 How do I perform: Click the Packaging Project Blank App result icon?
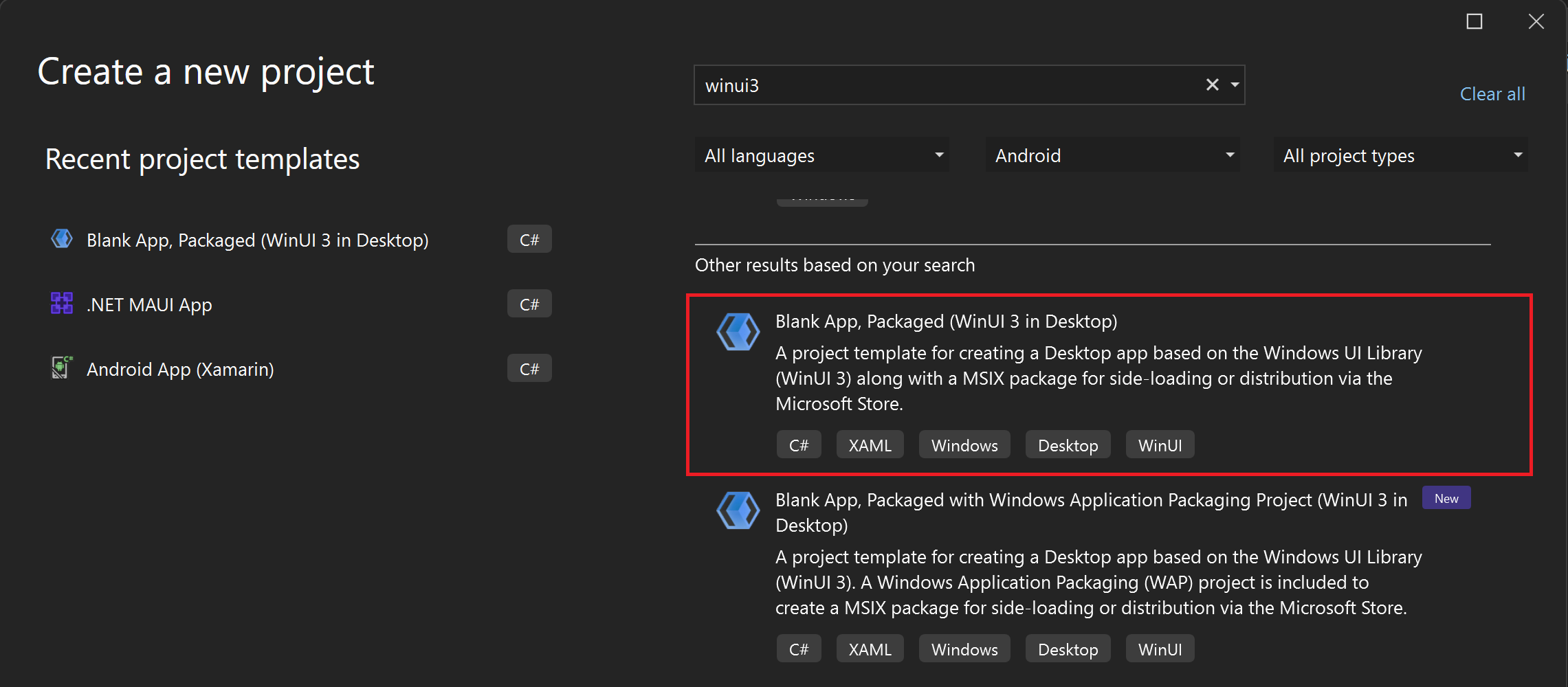point(738,510)
